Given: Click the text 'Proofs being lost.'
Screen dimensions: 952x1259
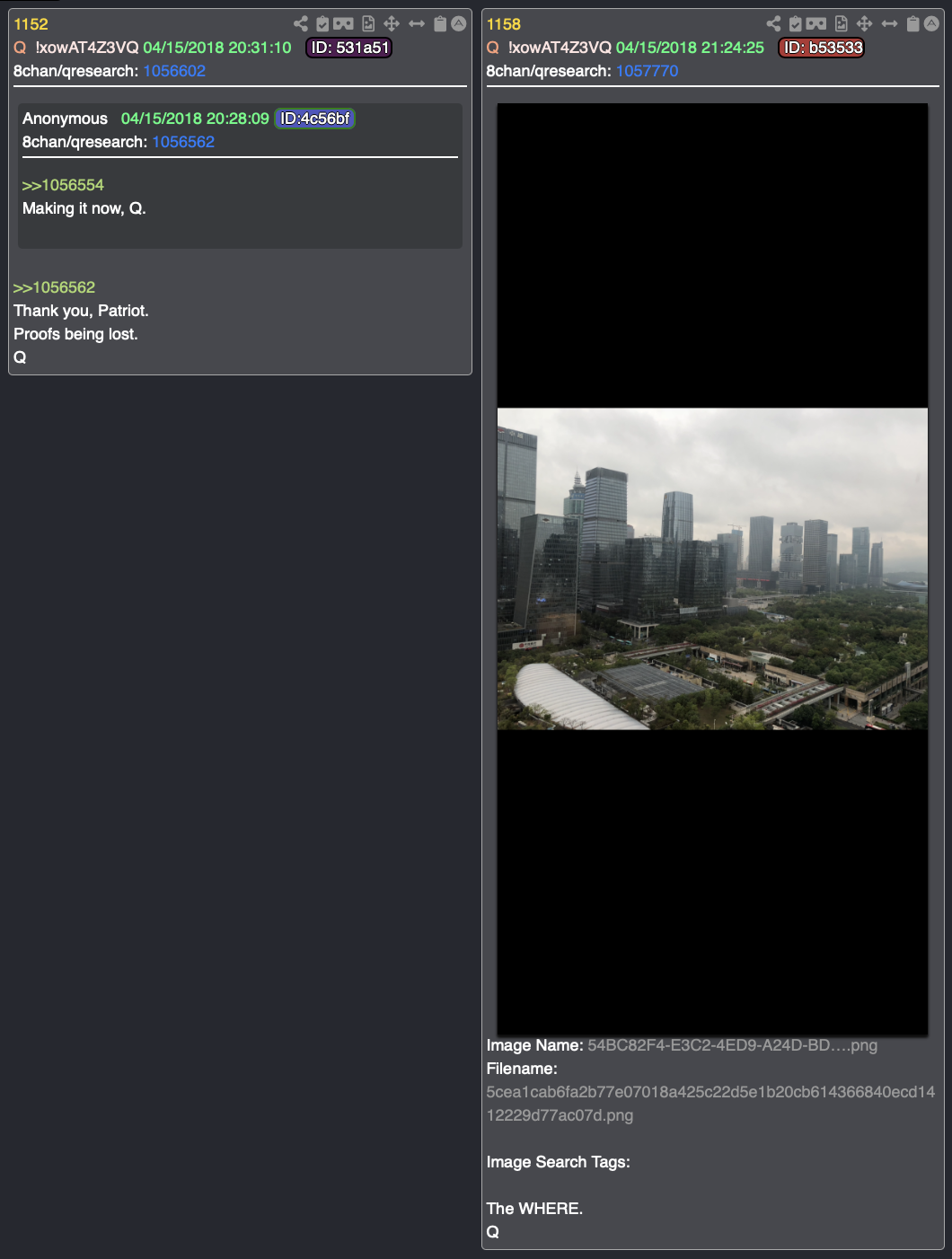Looking at the screenshot, I should (x=75, y=334).
